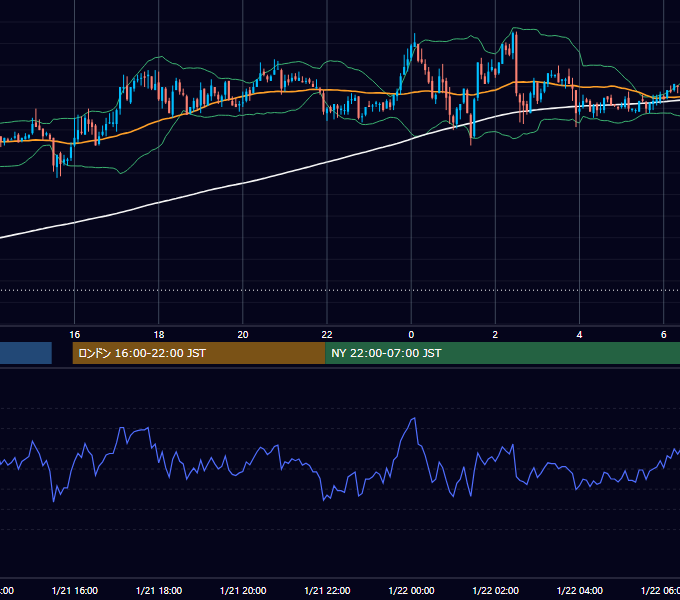Click the NY 22:00-07:00 JST session bar
The height and width of the screenshot is (600, 680).
502,353
